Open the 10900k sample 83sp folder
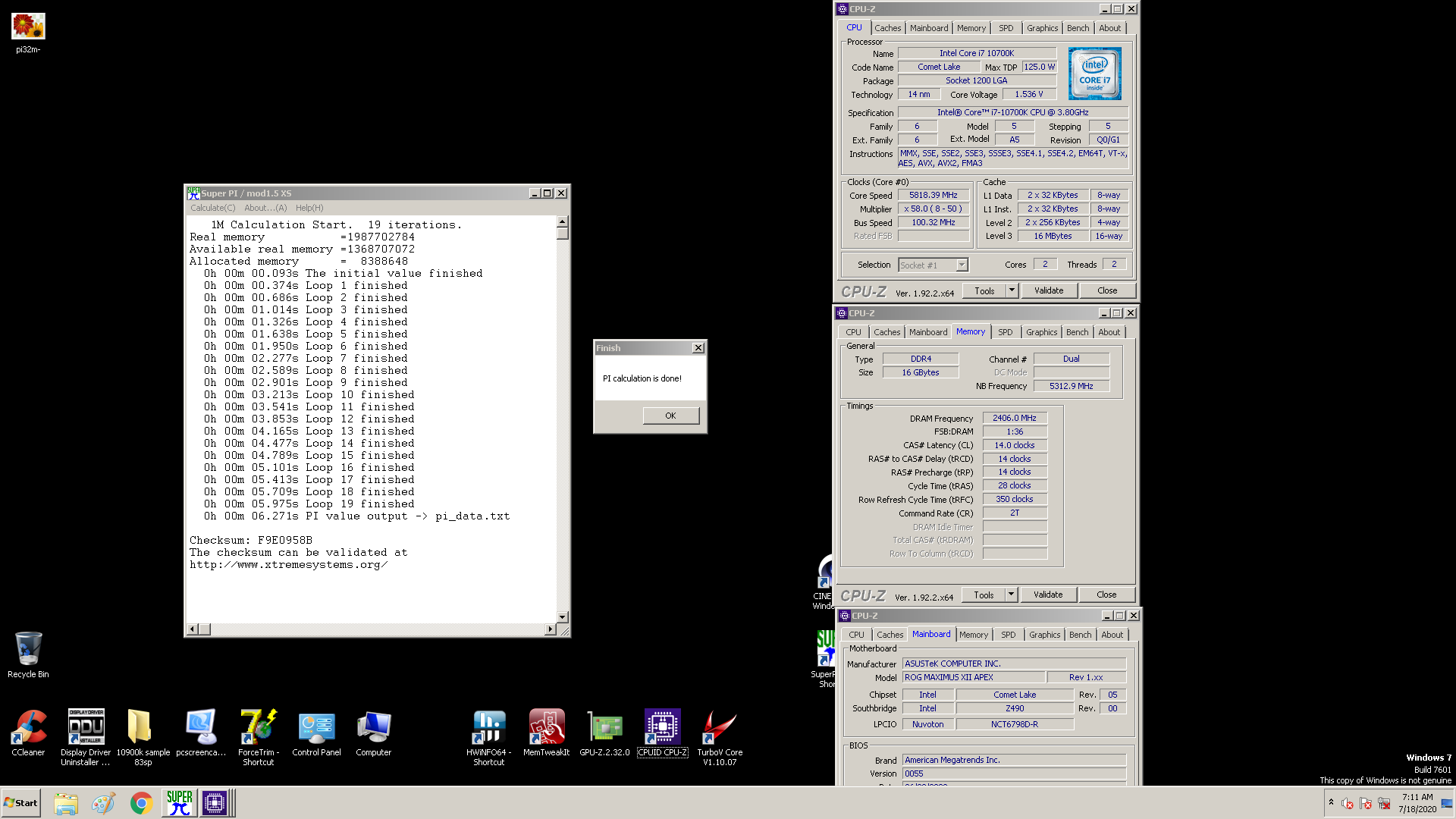Image resolution: width=1456 pixels, height=819 pixels. pyautogui.click(x=143, y=737)
